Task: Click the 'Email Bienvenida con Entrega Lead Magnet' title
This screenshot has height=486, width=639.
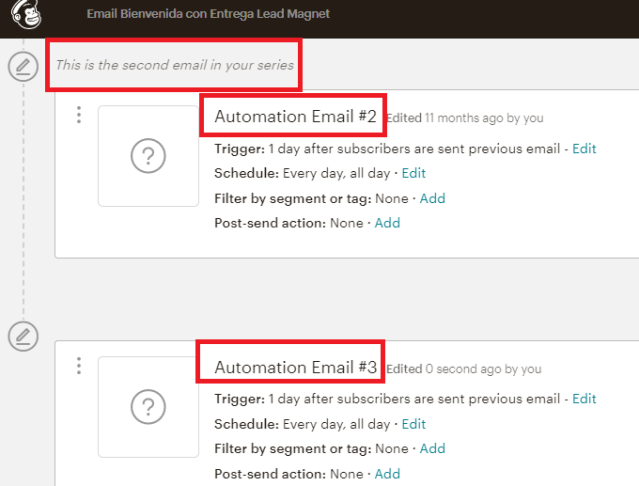Action: 208,14
